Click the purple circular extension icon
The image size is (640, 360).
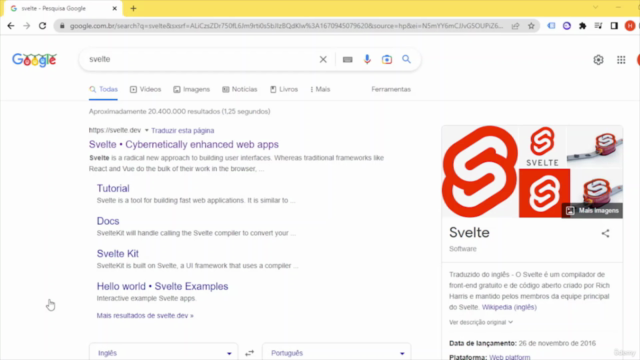pos(567,26)
